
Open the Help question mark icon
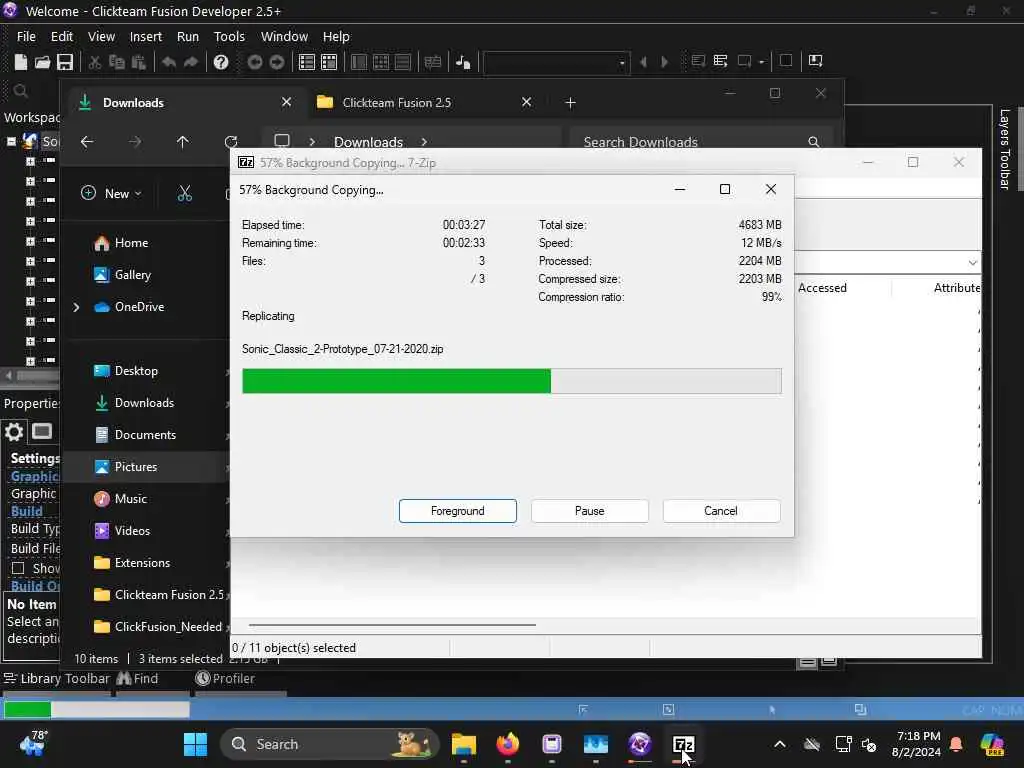tap(221, 61)
